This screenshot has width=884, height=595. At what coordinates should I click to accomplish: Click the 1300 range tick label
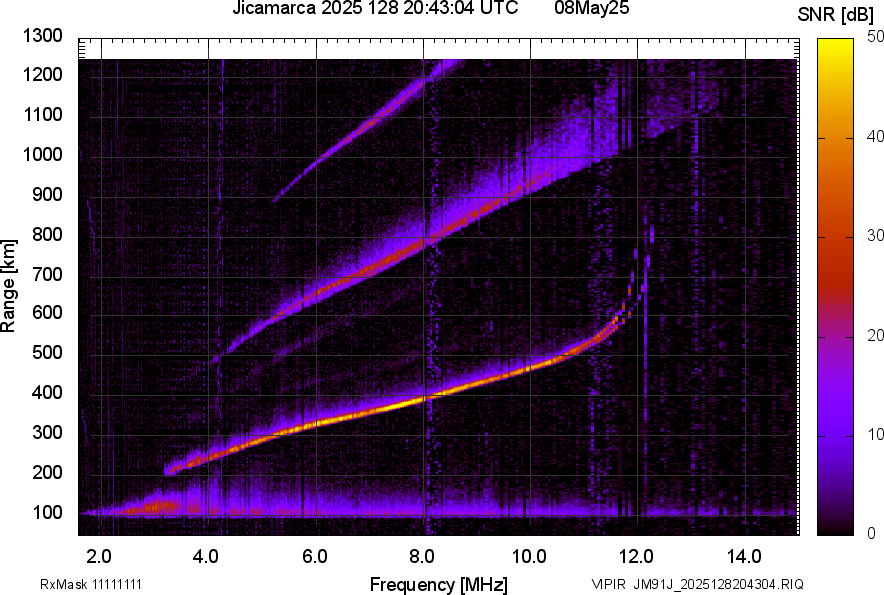pos(42,36)
